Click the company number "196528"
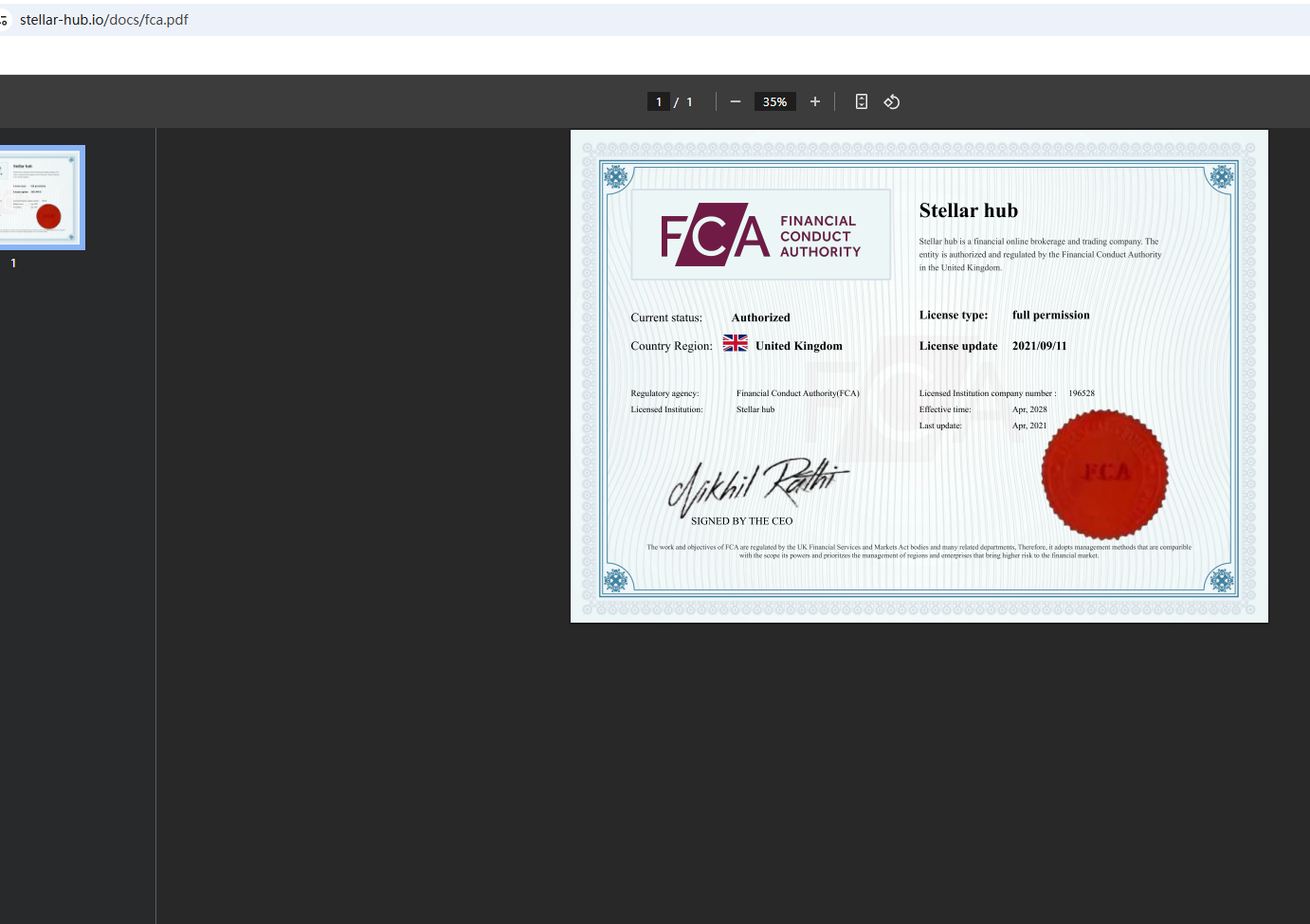1310x924 pixels. 1082,393
